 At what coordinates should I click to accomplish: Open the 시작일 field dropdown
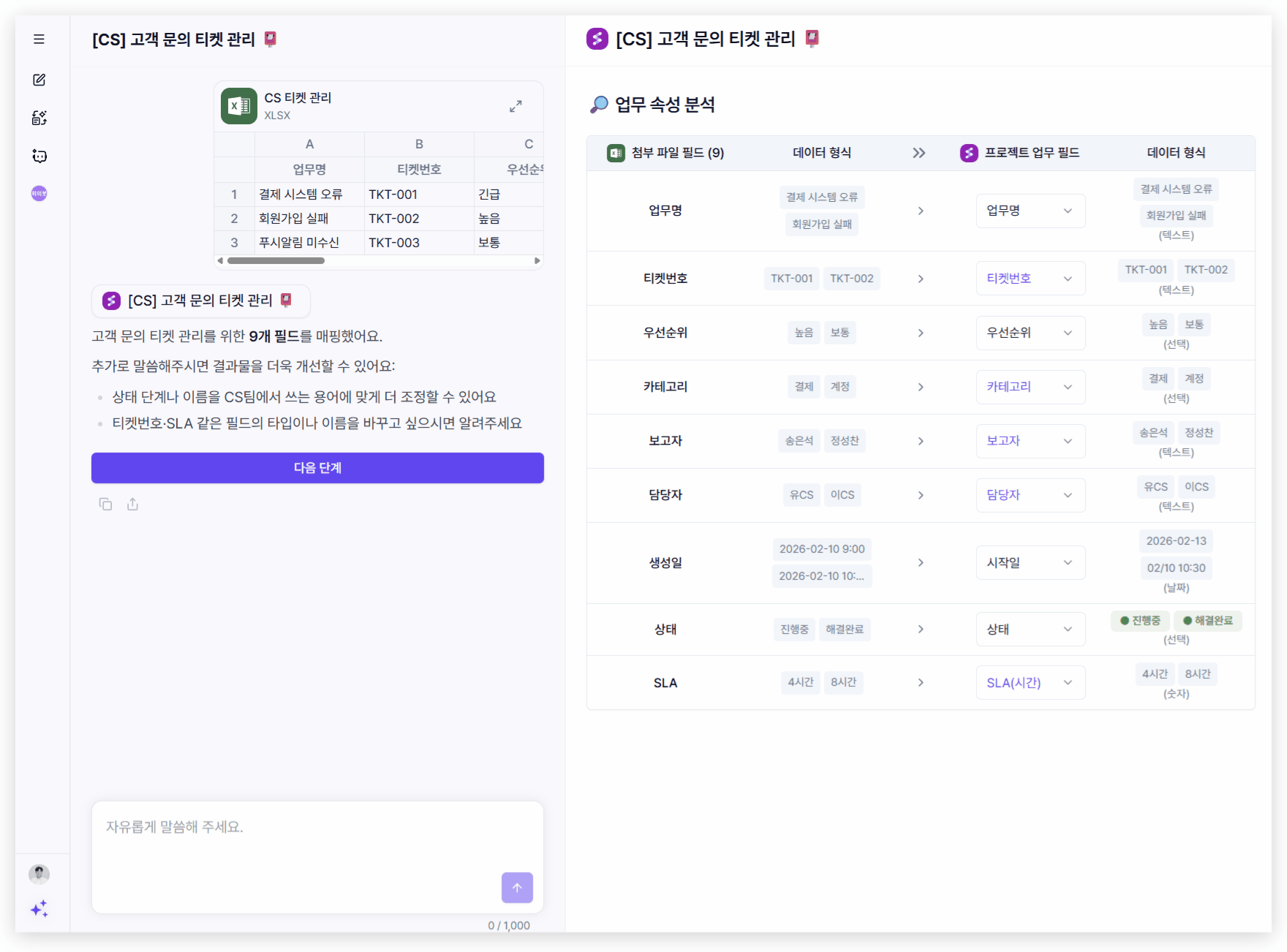[1030, 562]
